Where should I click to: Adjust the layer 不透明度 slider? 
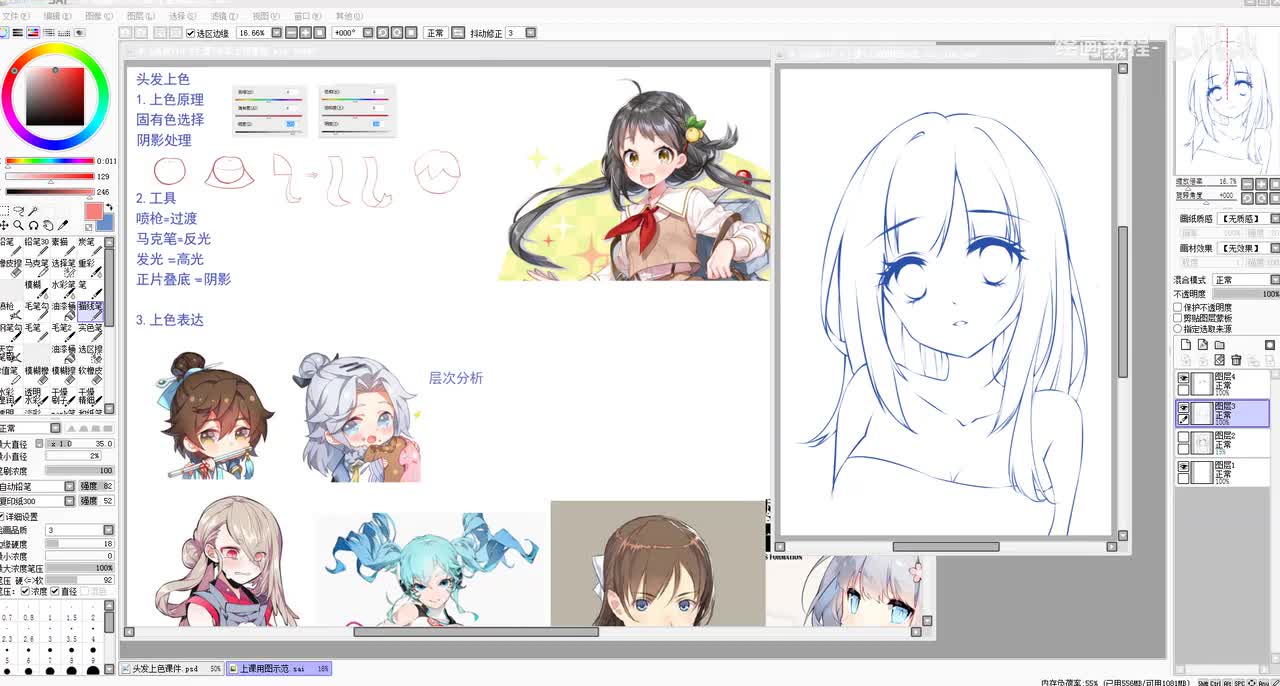[1245, 294]
